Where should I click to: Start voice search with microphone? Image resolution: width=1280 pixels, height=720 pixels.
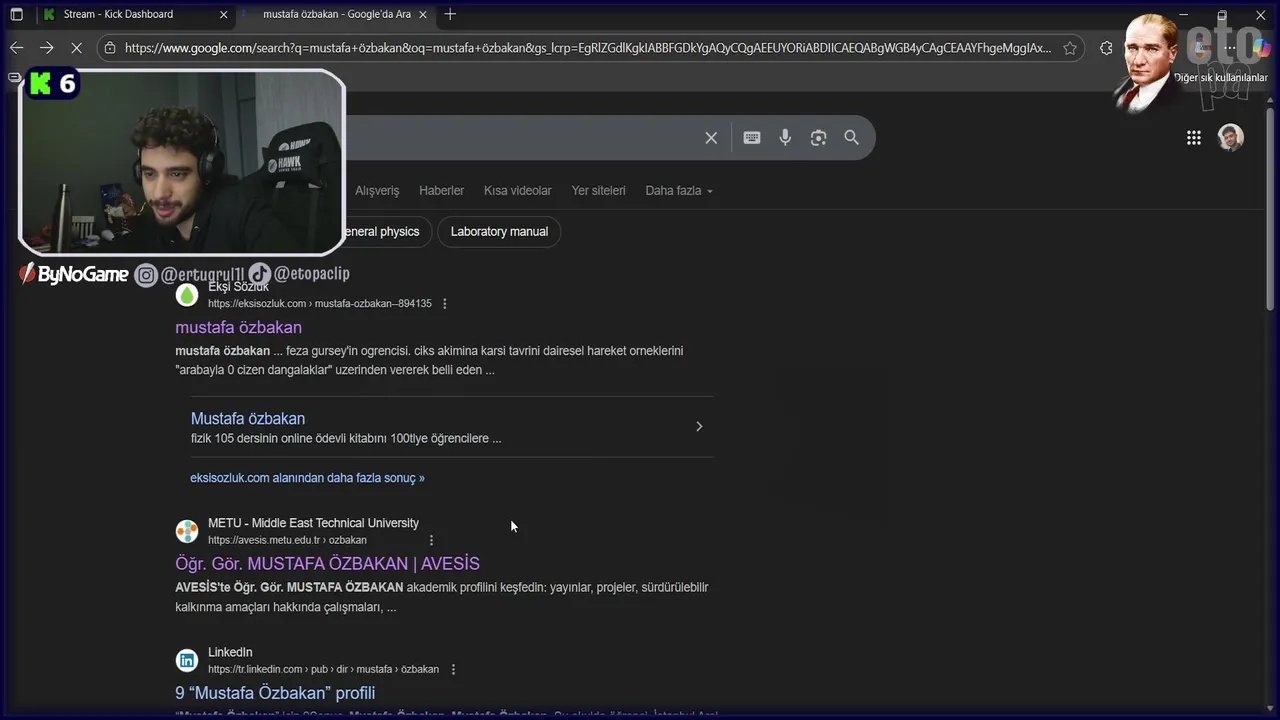click(x=785, y=138)
